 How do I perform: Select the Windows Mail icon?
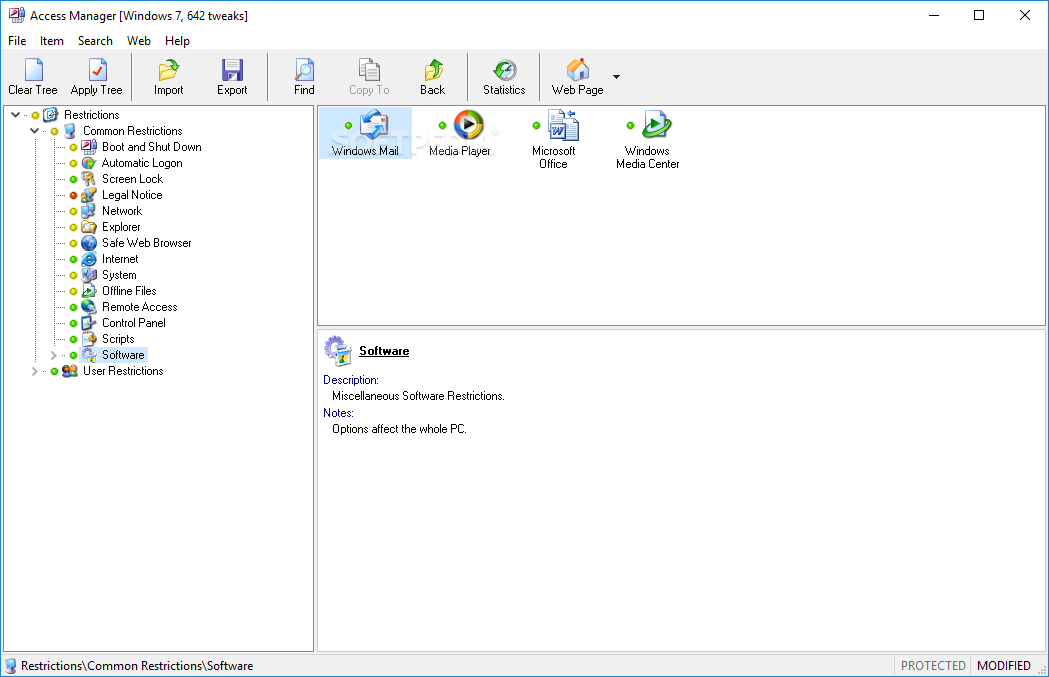coord(374,125)
